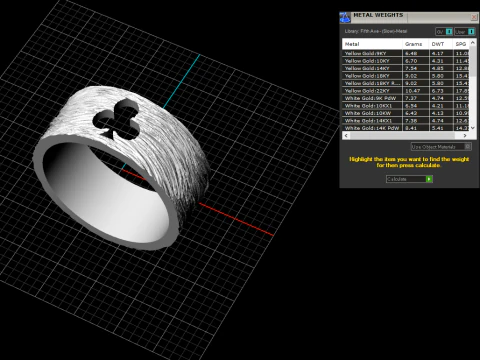Screen dimensions: 480x360
Task: Click the Metal Weights scale icon in title bar
Action: point(345,17)
